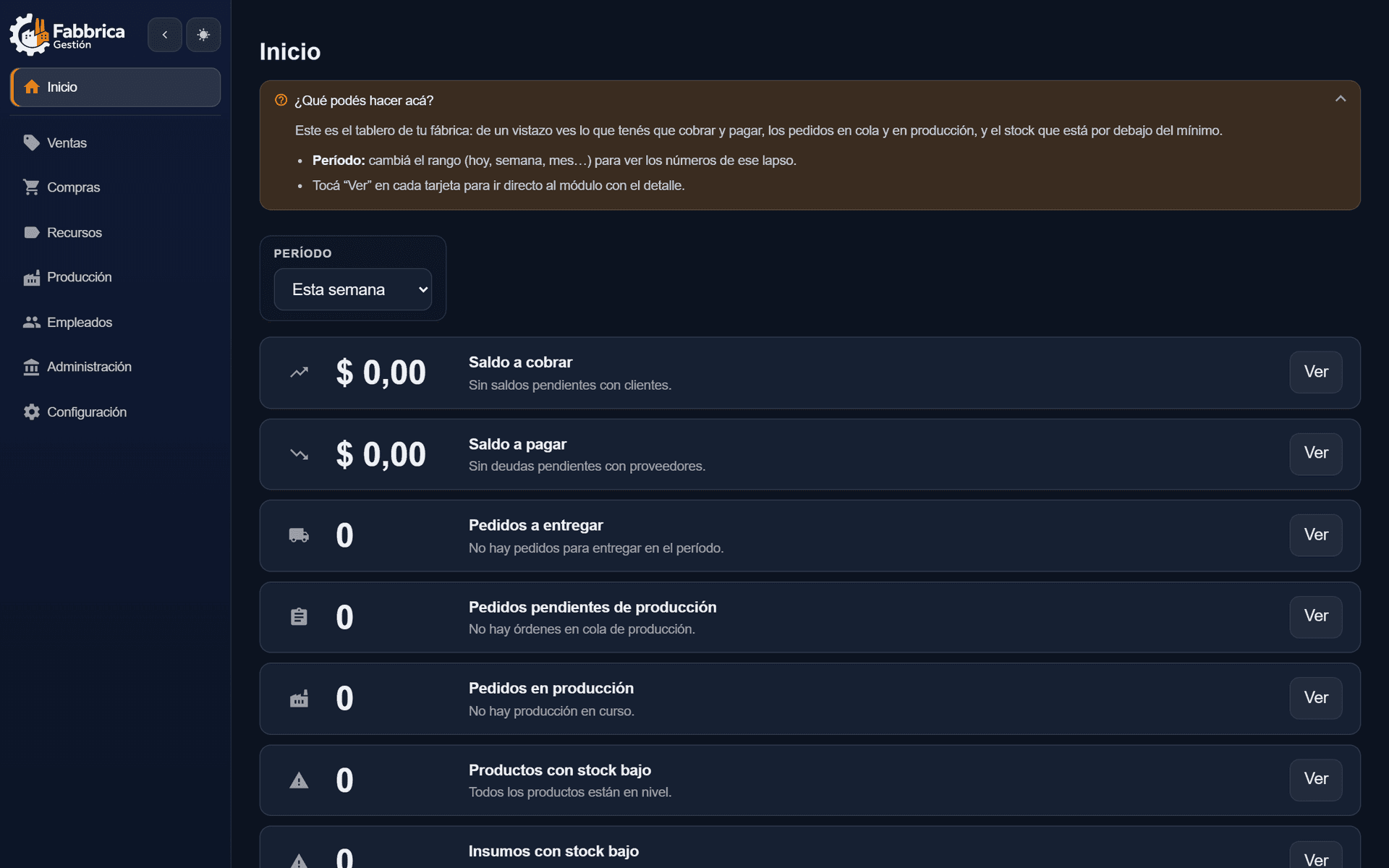
Task: Click the Configuración gear icon
Action: (x=31, y=412)
